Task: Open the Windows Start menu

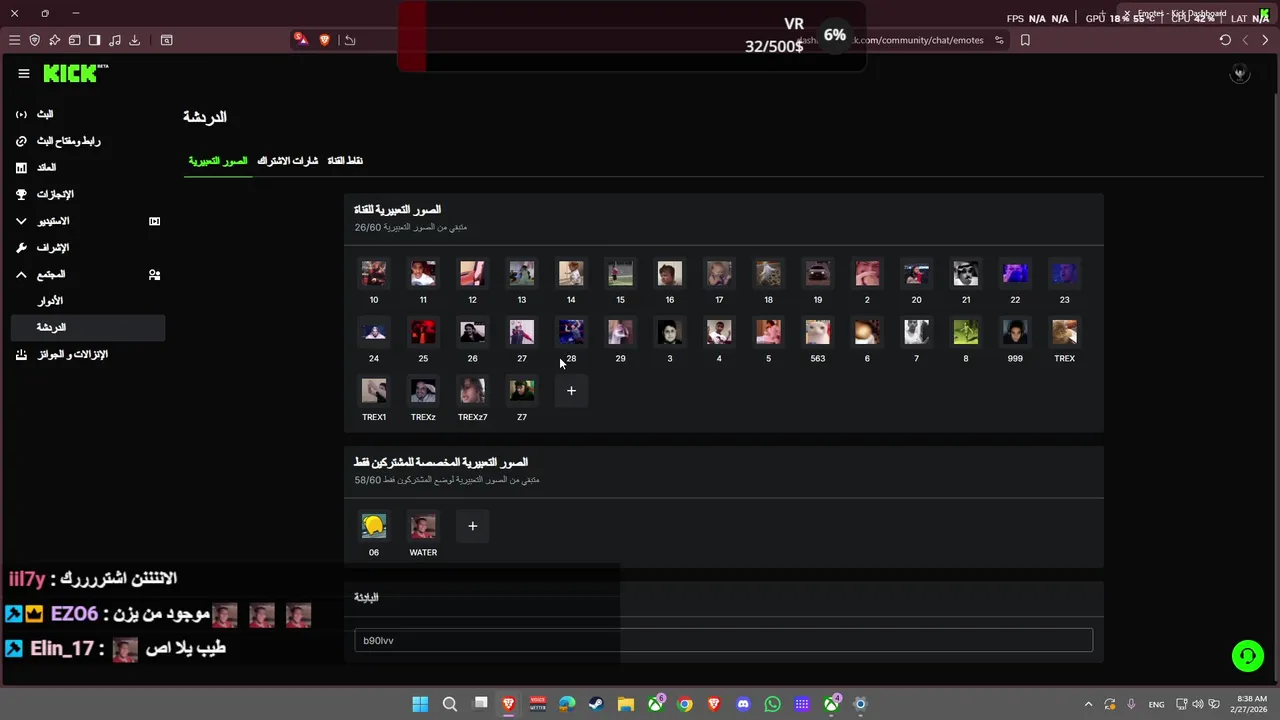Action: (x=420, y=704)
